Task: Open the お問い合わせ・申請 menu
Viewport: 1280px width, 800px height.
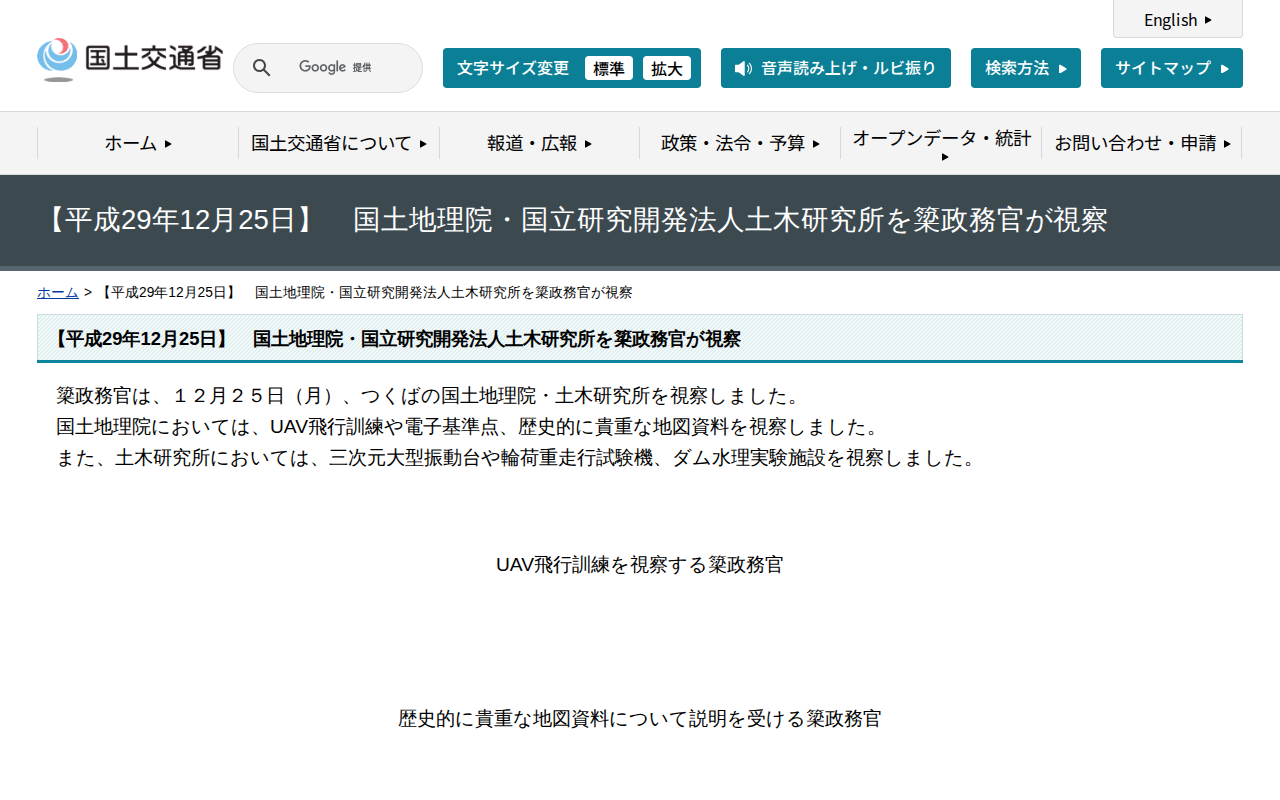Action: 1140,143
